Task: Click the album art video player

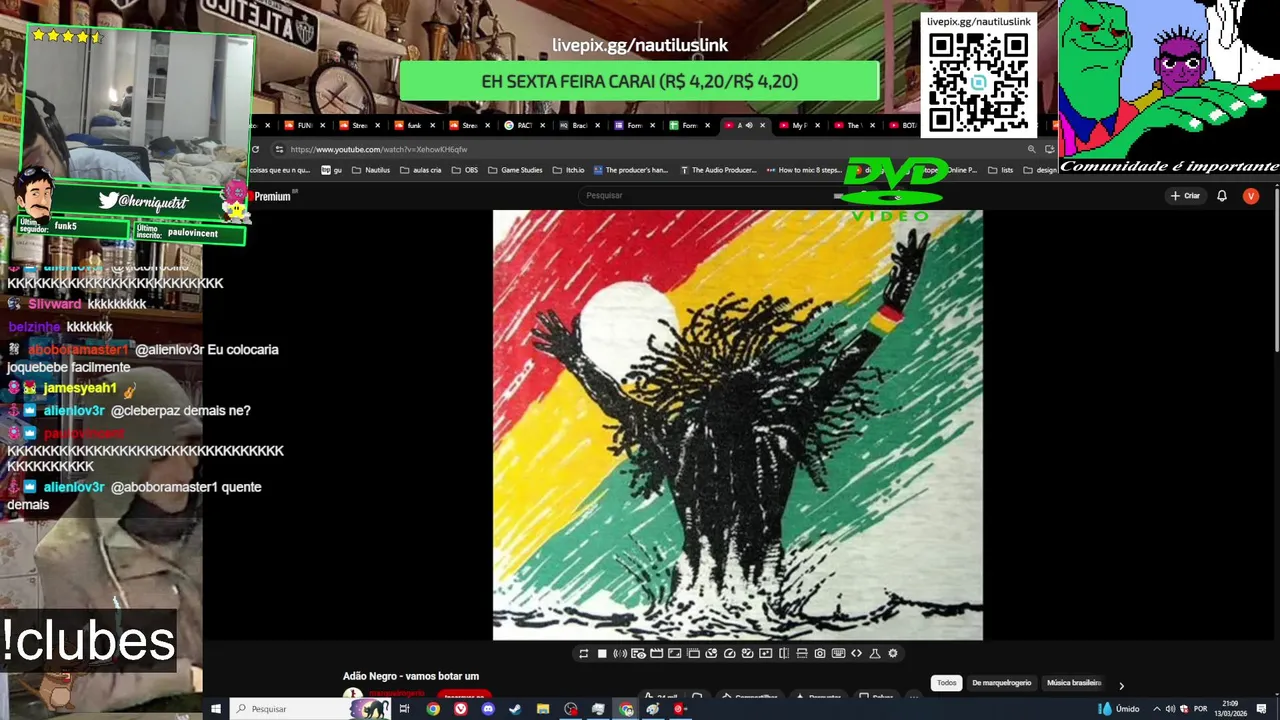Action: [x=738, y=425]
